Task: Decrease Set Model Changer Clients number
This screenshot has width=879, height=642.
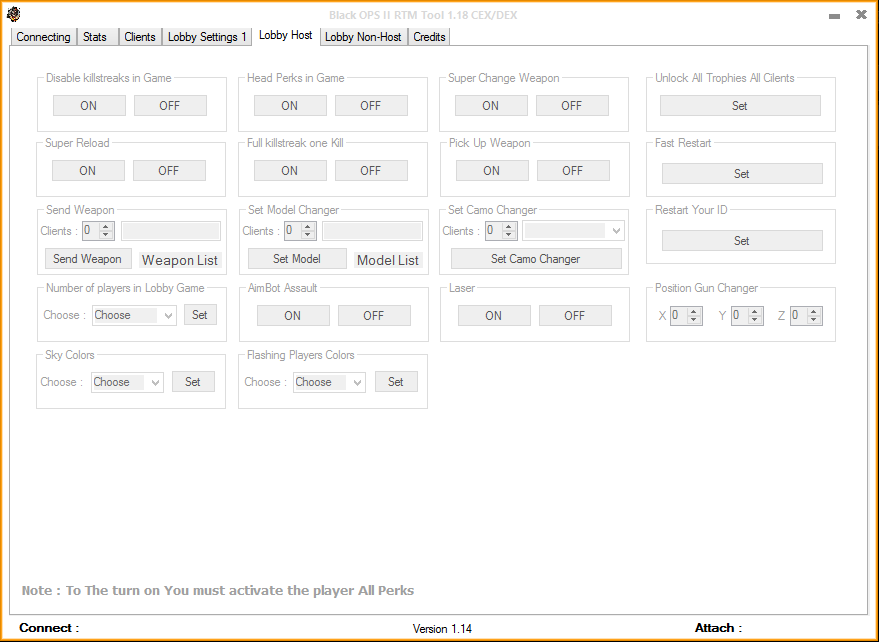Action: click(308, 234)
